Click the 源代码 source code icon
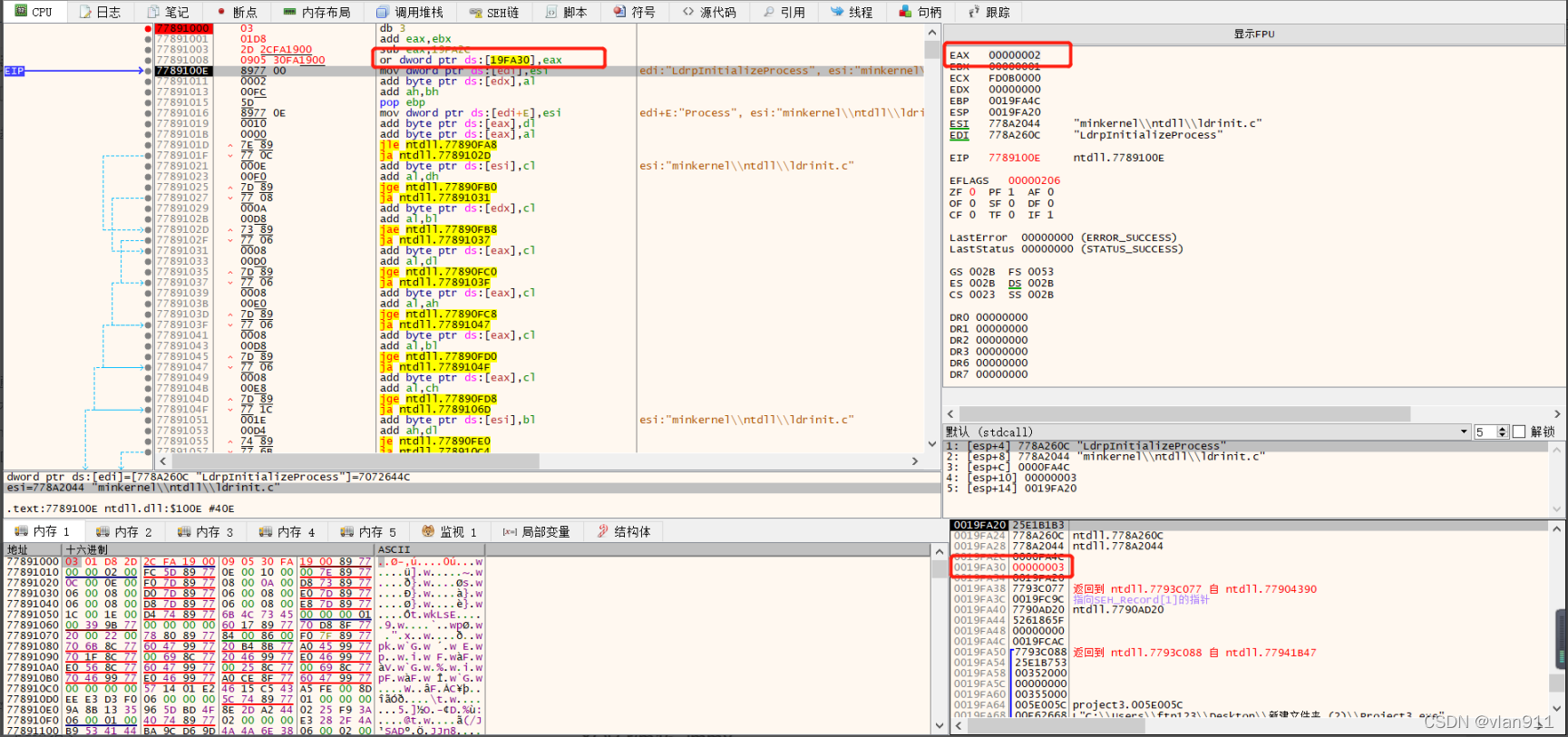Screen dimensions: 1568x737 point(688,12)
